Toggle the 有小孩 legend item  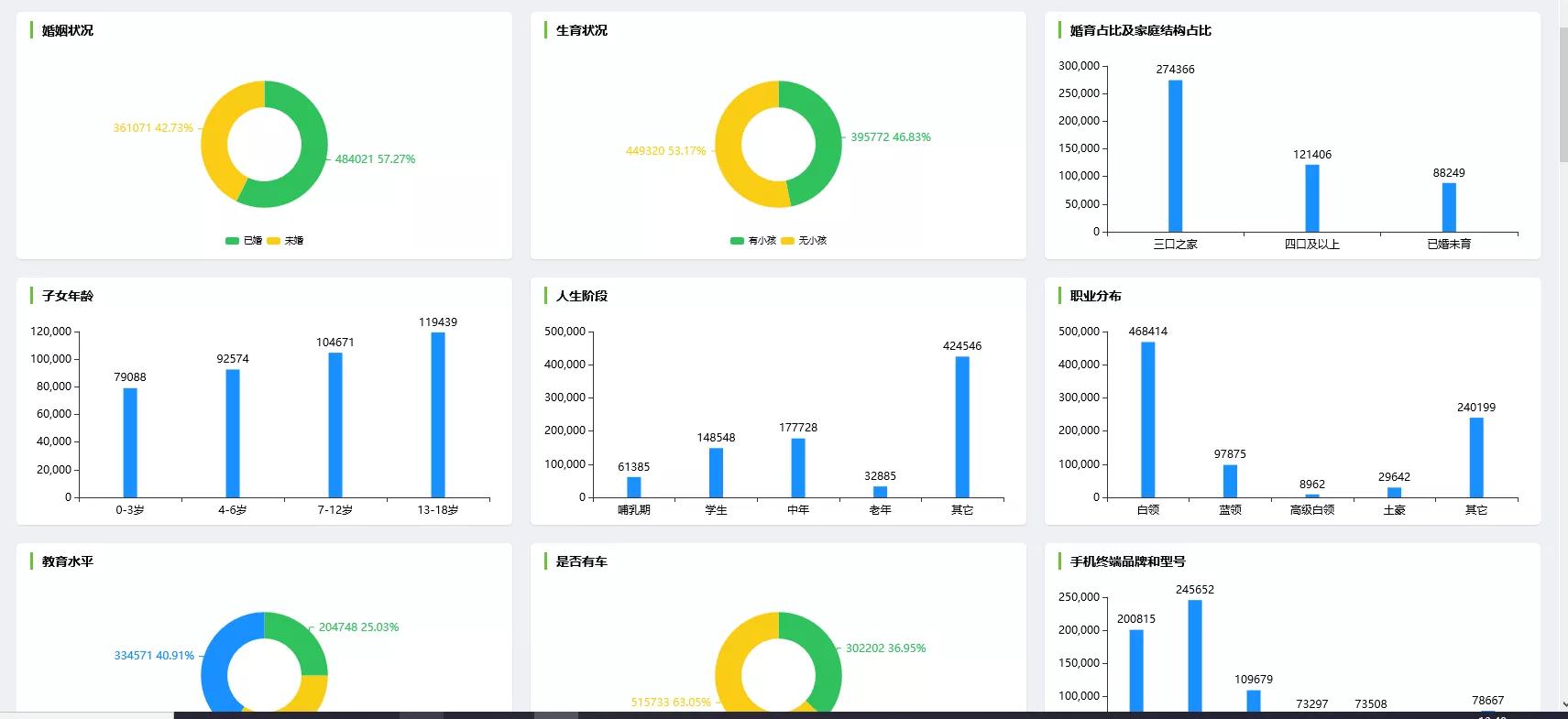pyautogui.click(x=753, y=241)
